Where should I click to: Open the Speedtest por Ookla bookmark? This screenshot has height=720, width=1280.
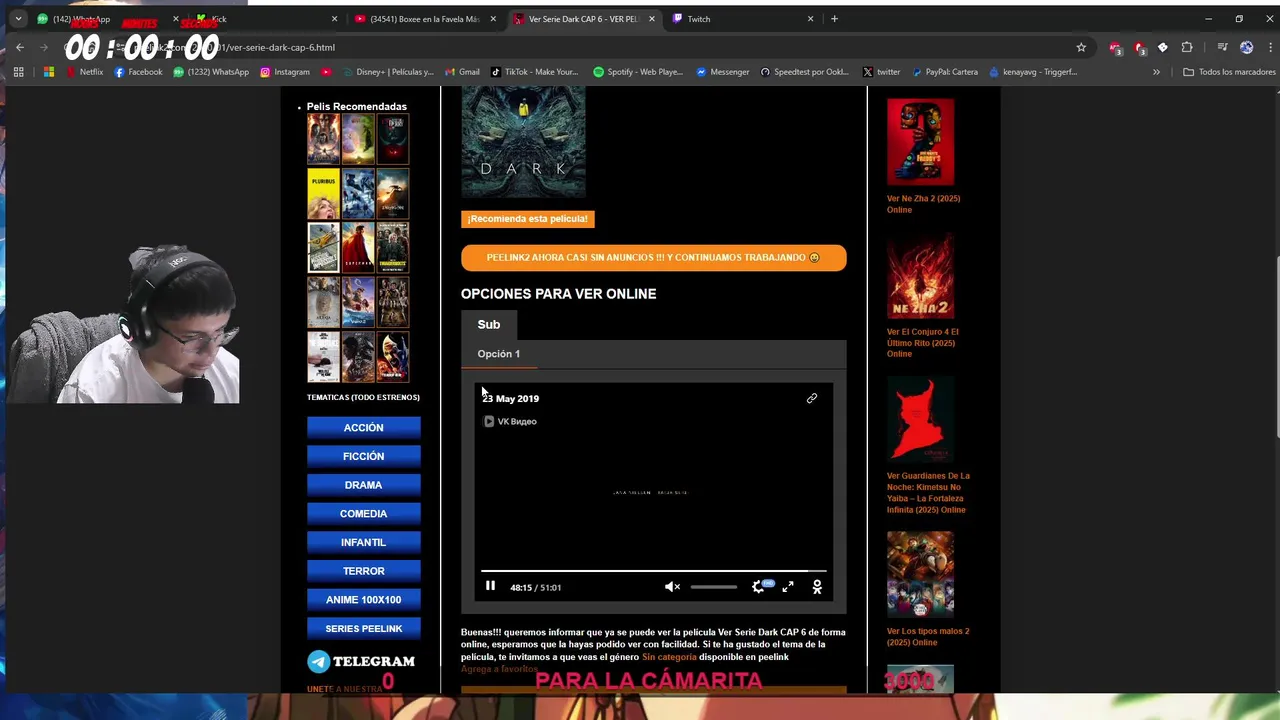click(x=805, y=72)
